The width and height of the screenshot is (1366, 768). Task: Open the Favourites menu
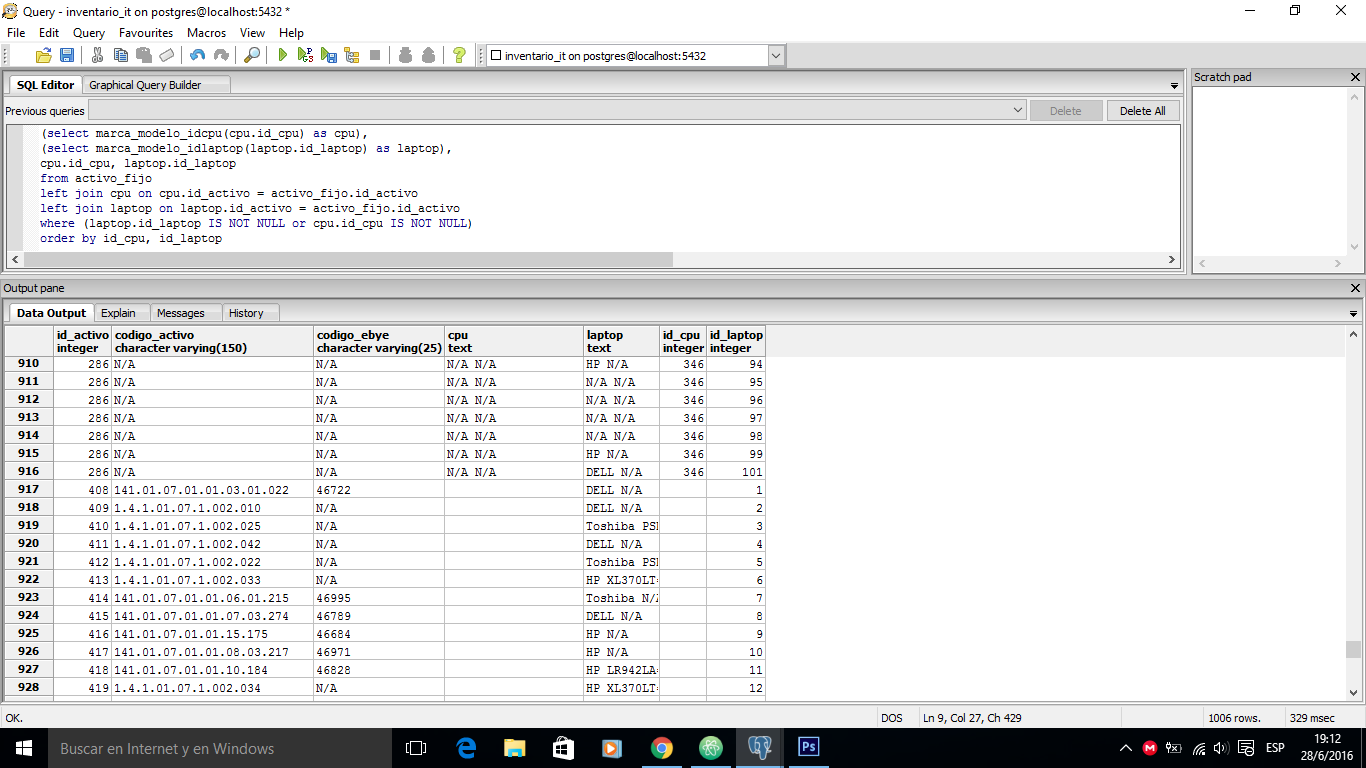coord(146,33)
